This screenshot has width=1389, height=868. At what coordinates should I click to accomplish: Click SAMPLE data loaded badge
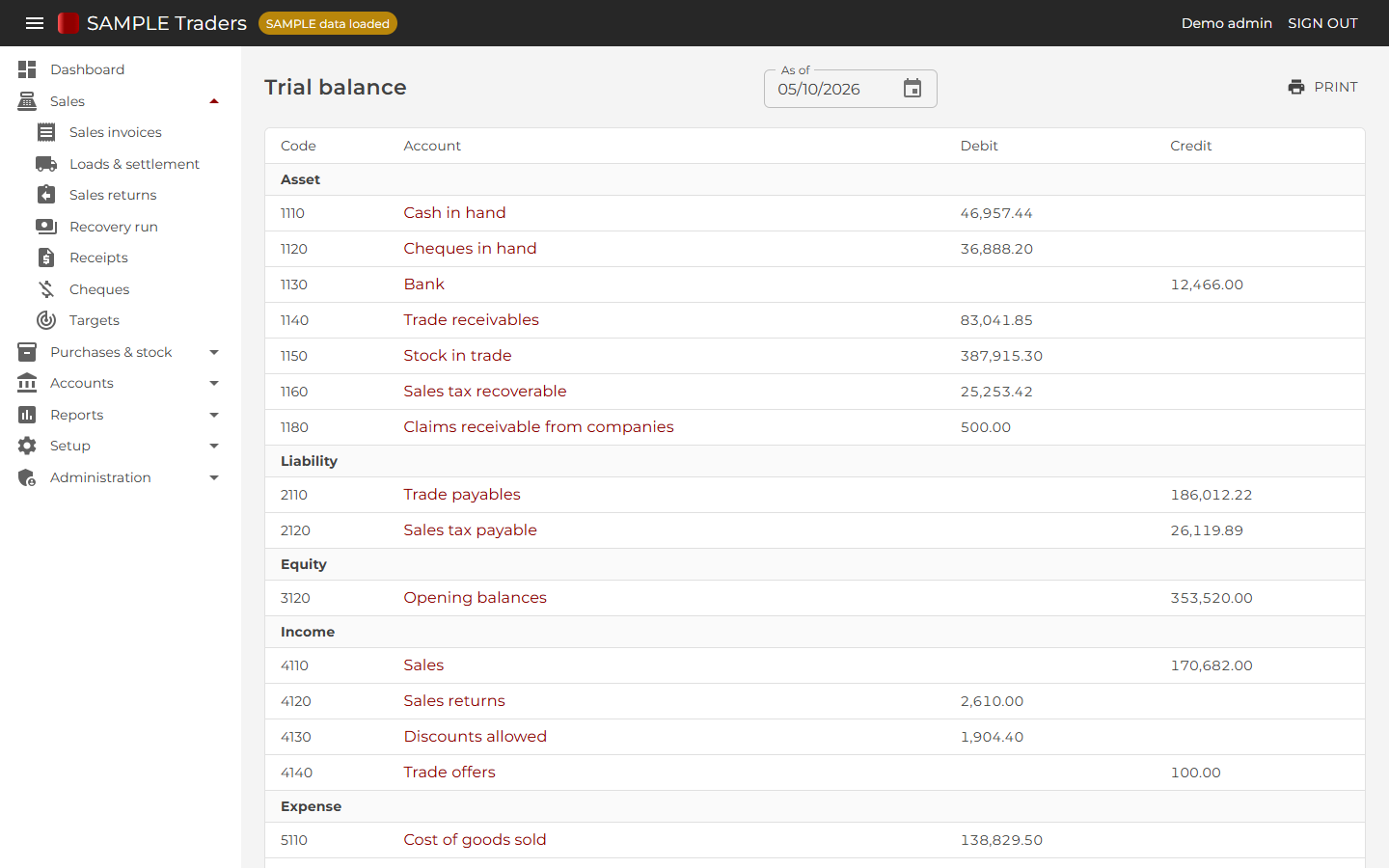click(x=328, y=23)
